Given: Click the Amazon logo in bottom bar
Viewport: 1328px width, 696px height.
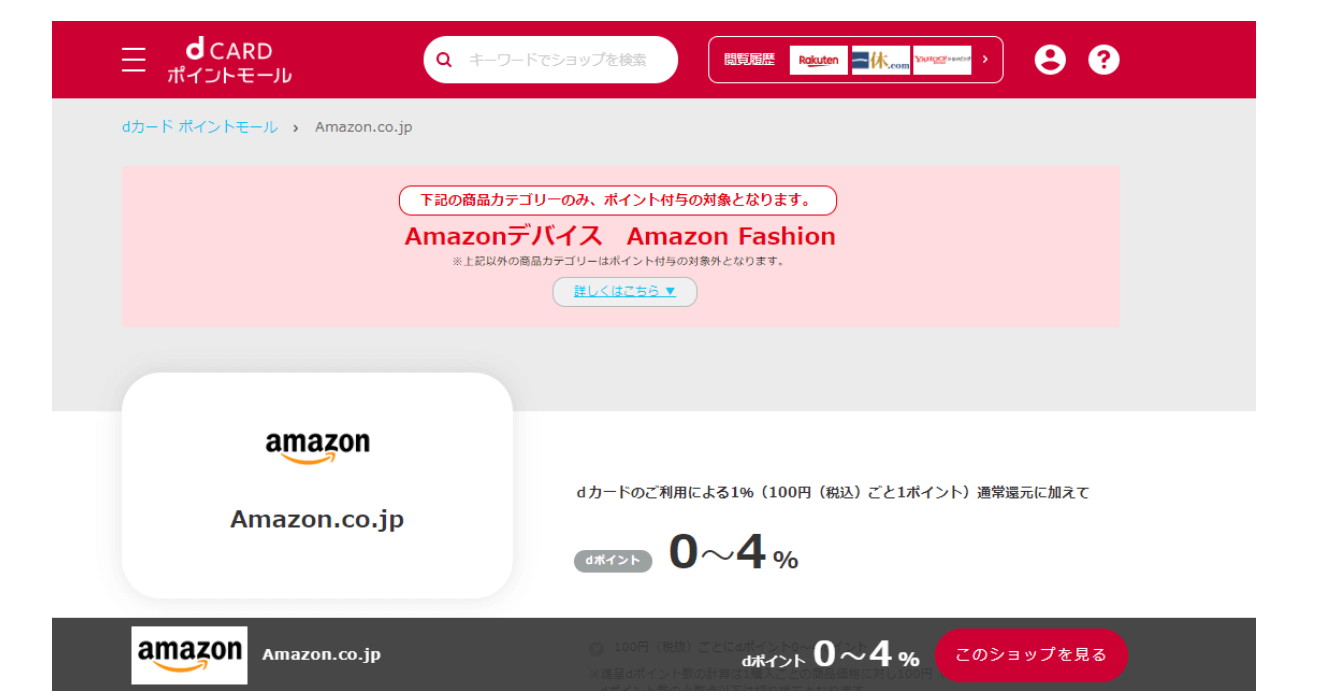Looking at the screenshot, I should point(189,655).
